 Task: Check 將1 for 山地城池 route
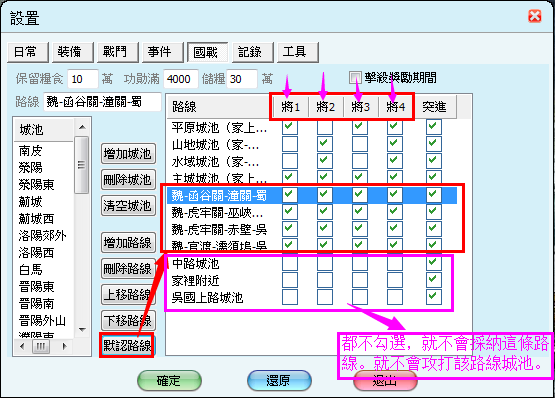tap(290, 144)
